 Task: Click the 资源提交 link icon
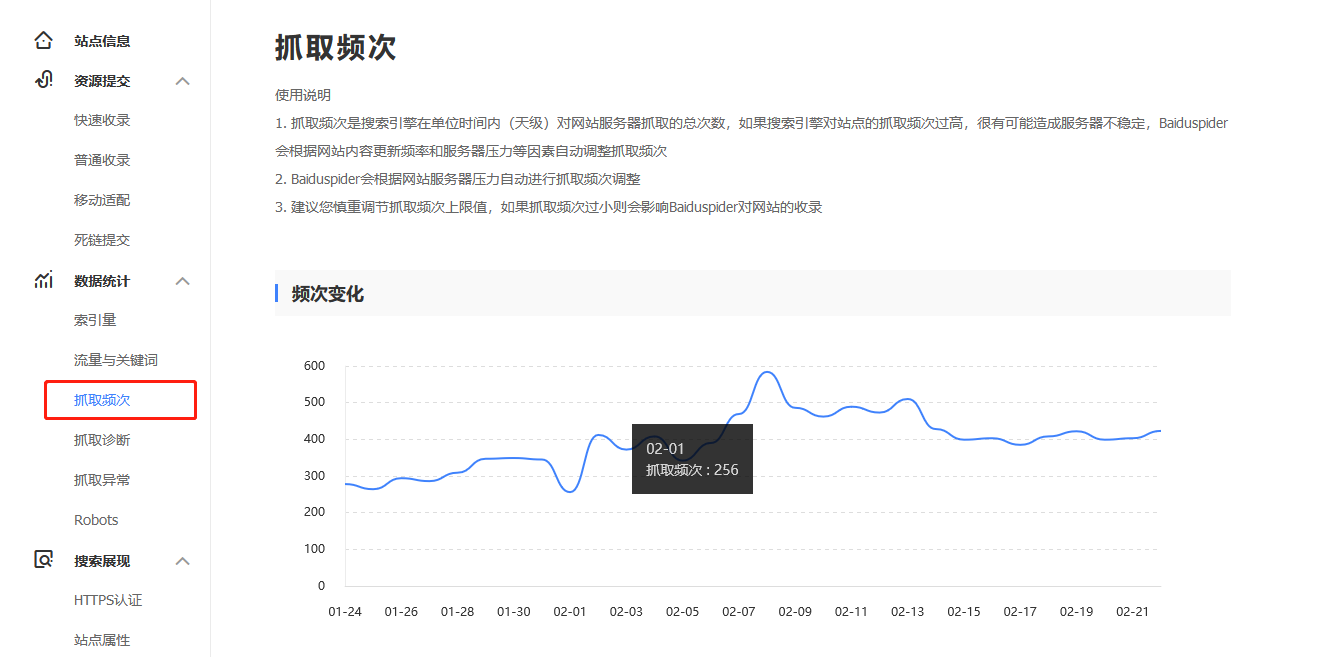pos(43,80)
